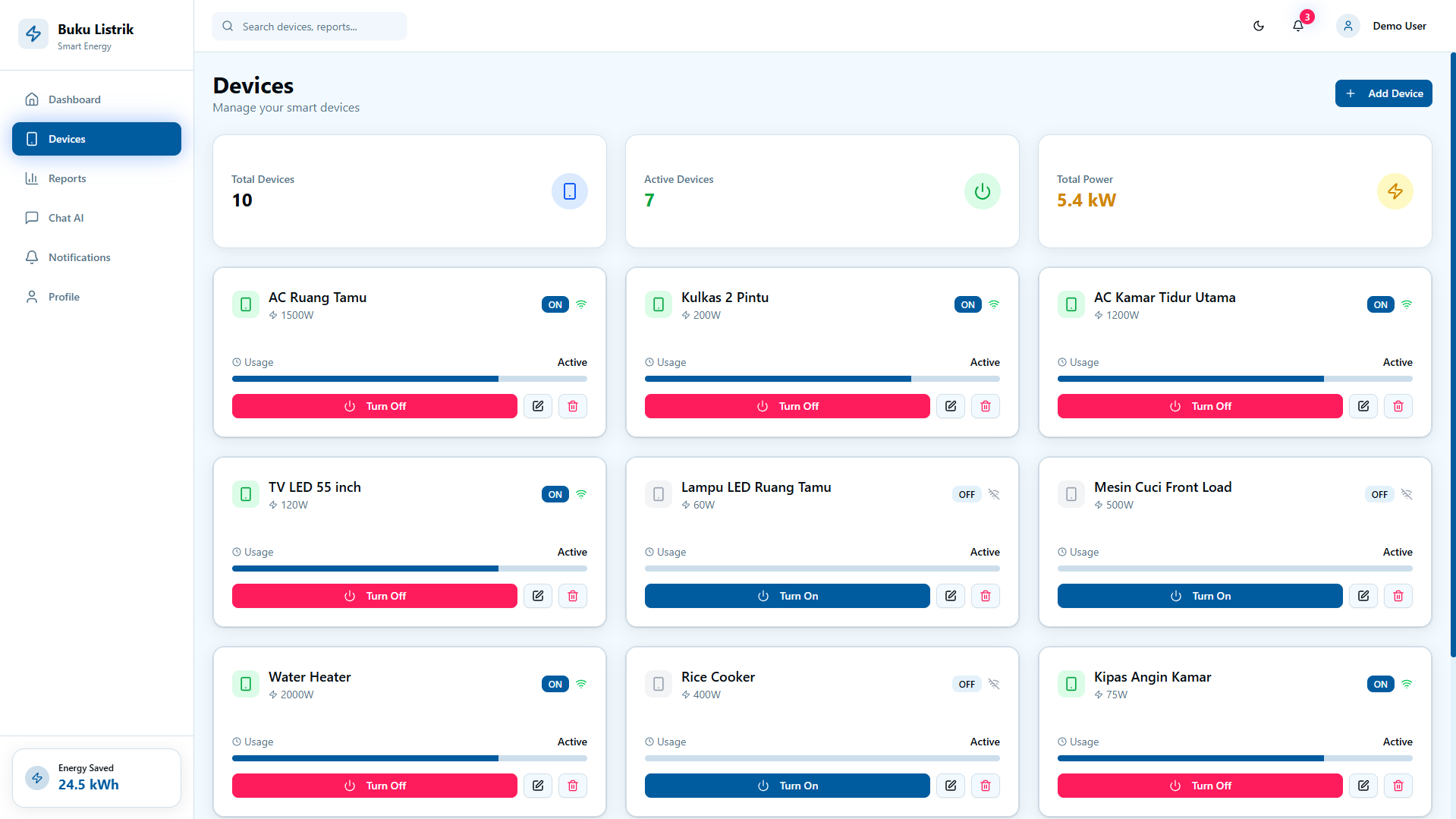Focus the Search devices, reports field
The width and height of the screenshot is (1456, 819).
coord(310,27)
